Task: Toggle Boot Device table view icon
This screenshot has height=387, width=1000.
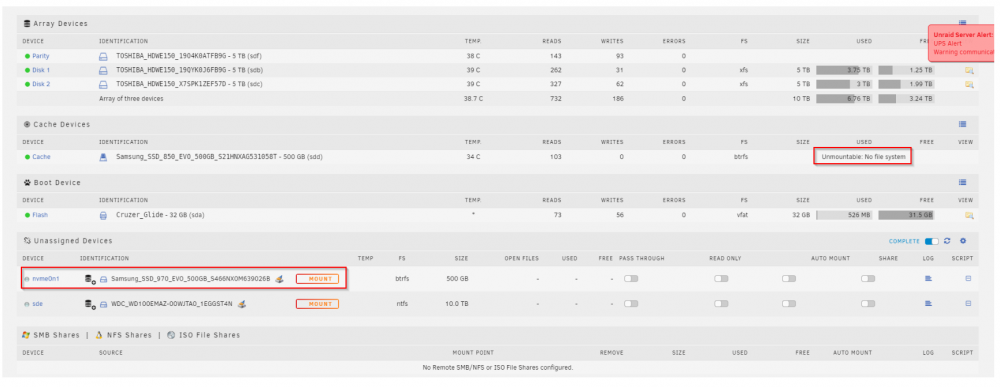Action: click(x=962, y=182)
